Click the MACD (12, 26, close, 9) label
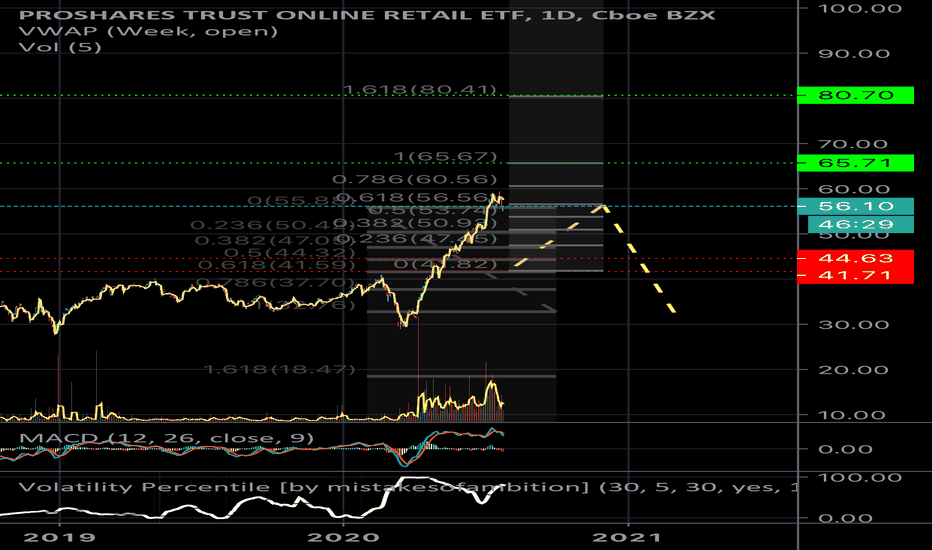 tap(166, 439)
